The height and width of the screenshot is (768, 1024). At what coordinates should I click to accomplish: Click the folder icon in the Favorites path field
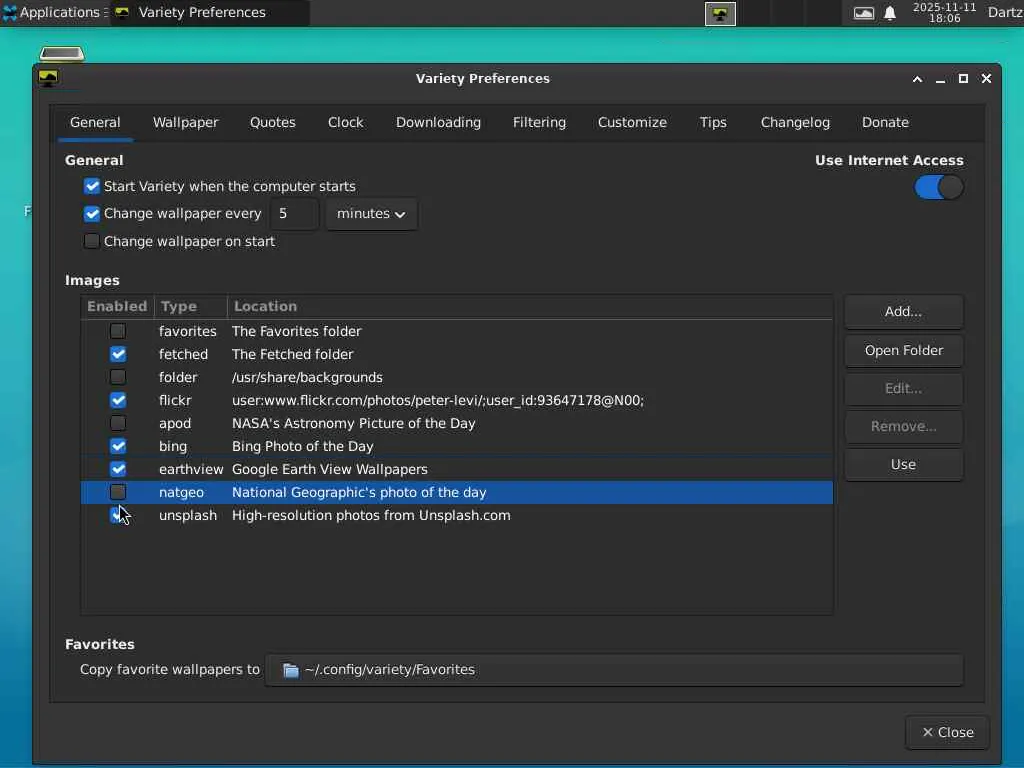[291, 670]
